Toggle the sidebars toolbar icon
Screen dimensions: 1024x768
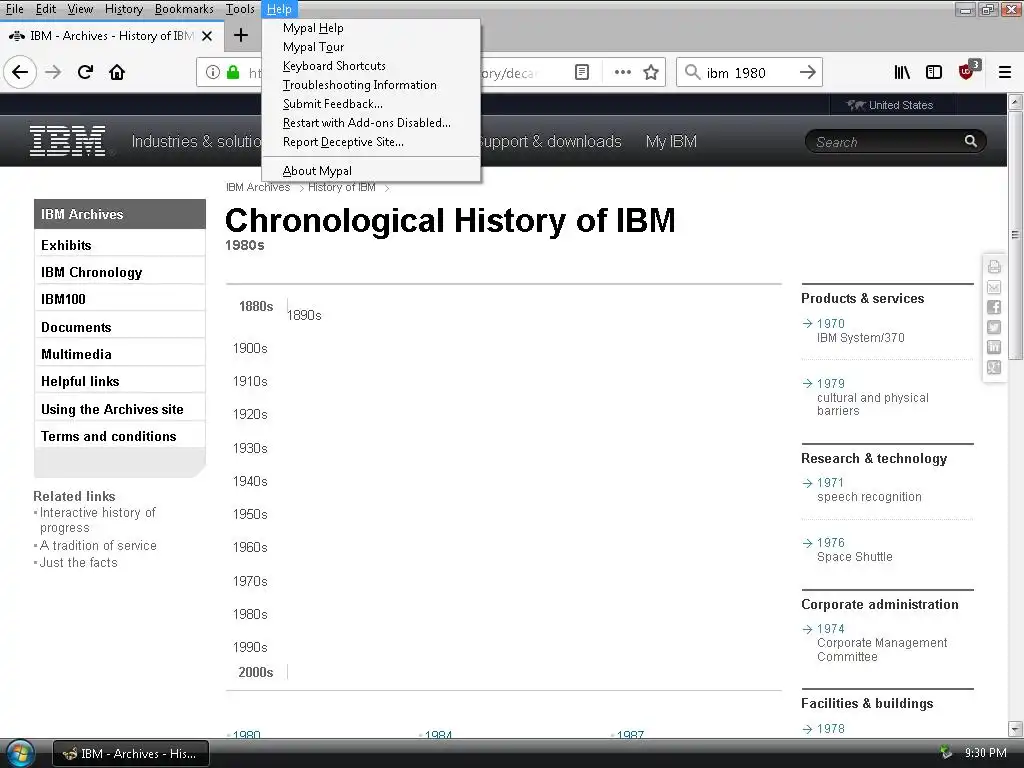point(934,72)
